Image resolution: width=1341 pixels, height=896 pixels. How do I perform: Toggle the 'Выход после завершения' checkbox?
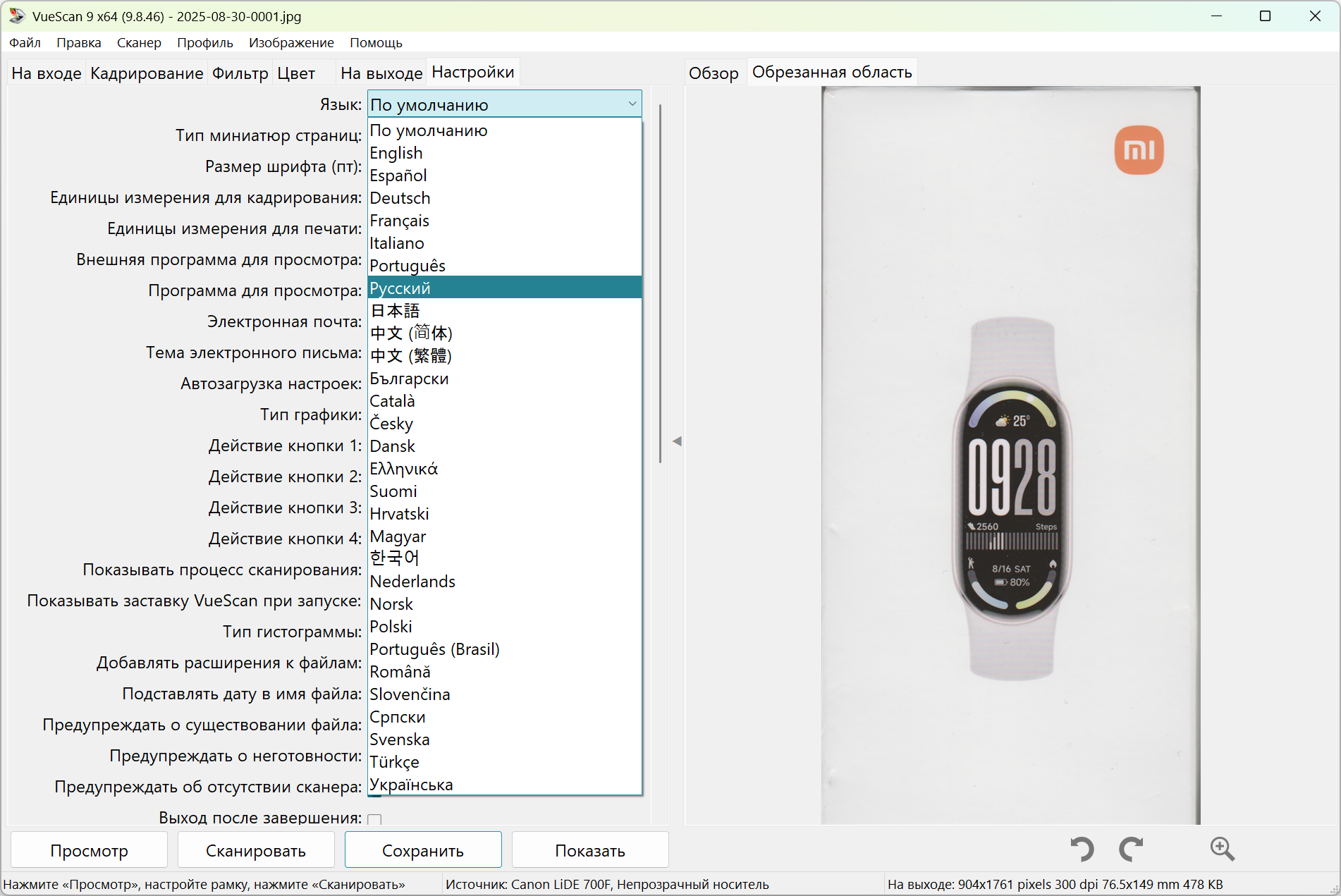pos(374,819)
